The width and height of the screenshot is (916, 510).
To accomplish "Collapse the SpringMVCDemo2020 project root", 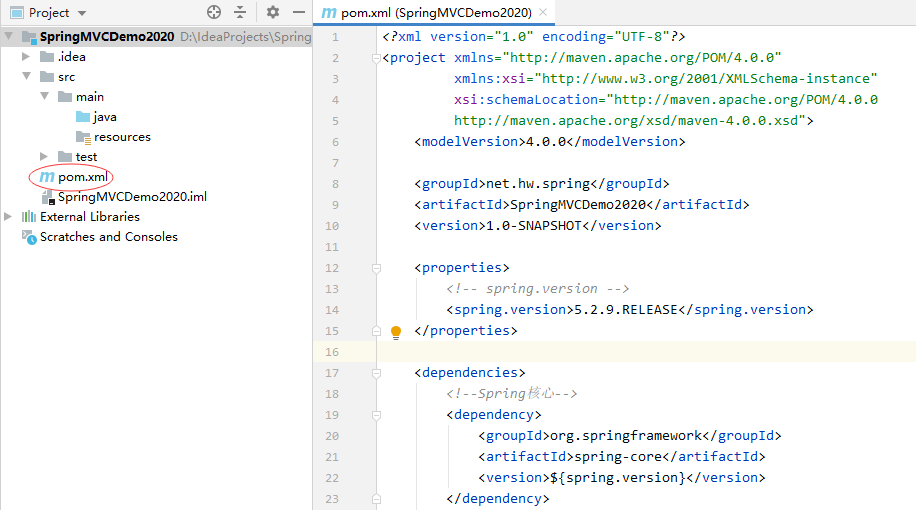I will coord(9,37).
